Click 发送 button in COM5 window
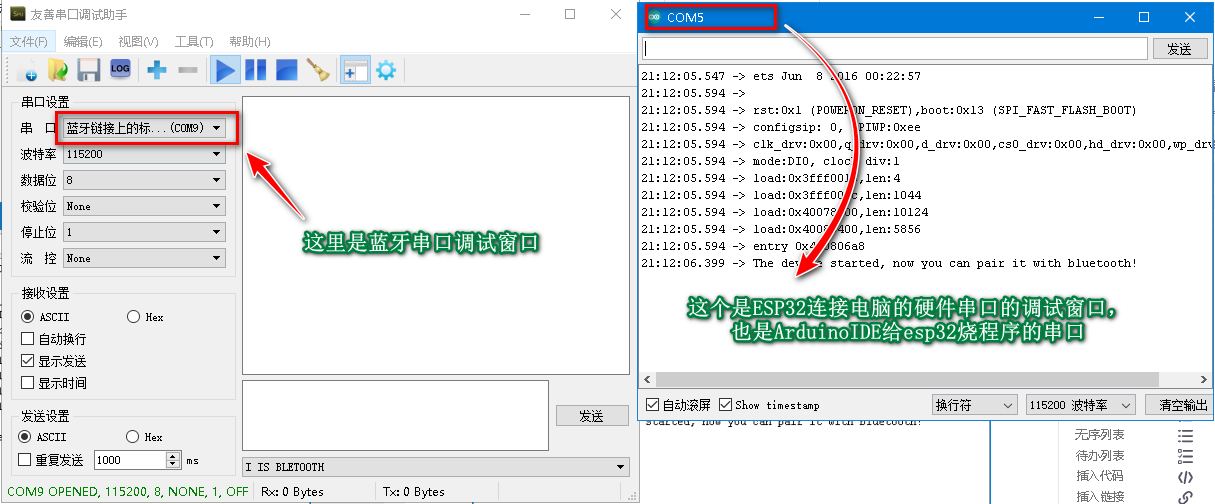Image resolution: width=1215 pixels, height=504 pixels. (1180, 48)
